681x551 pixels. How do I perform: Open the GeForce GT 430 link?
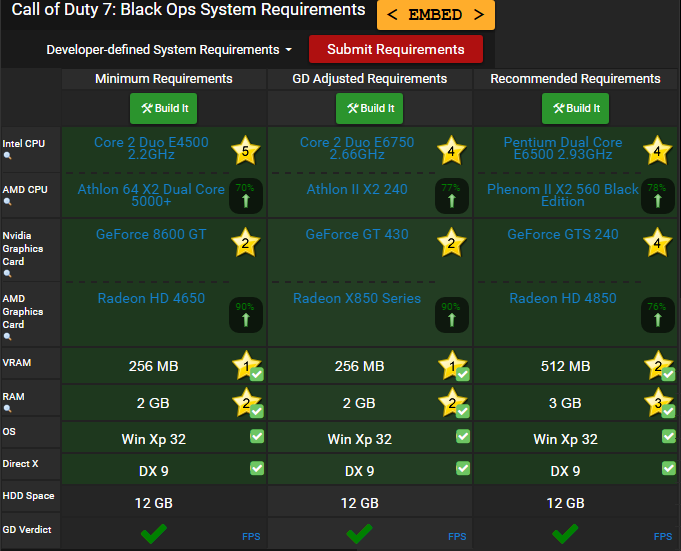(357, 234)
